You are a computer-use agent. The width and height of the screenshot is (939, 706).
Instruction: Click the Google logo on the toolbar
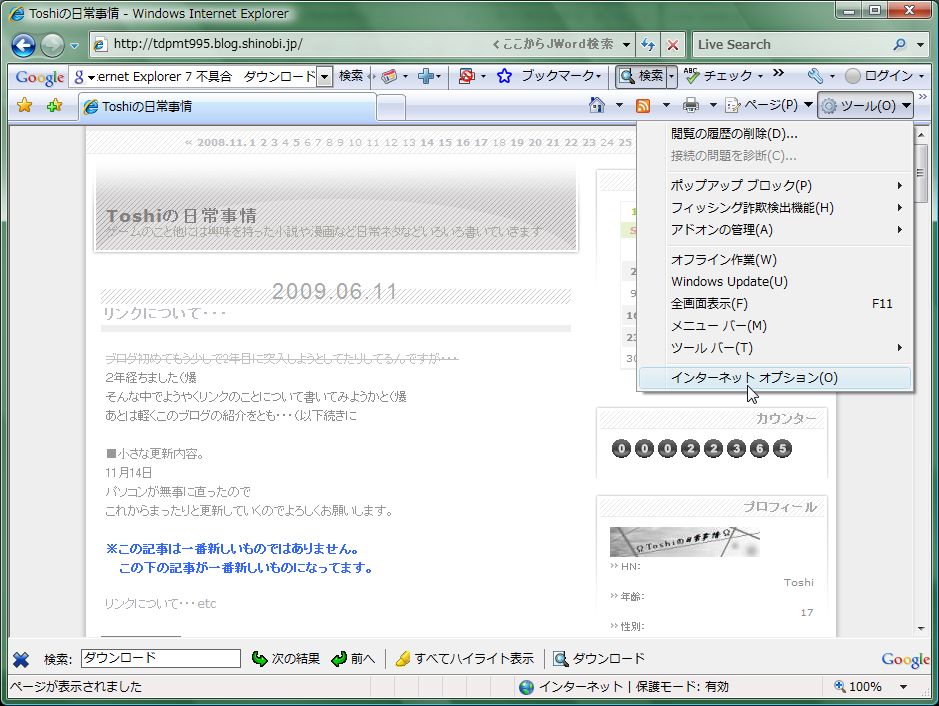click(40, 77)
